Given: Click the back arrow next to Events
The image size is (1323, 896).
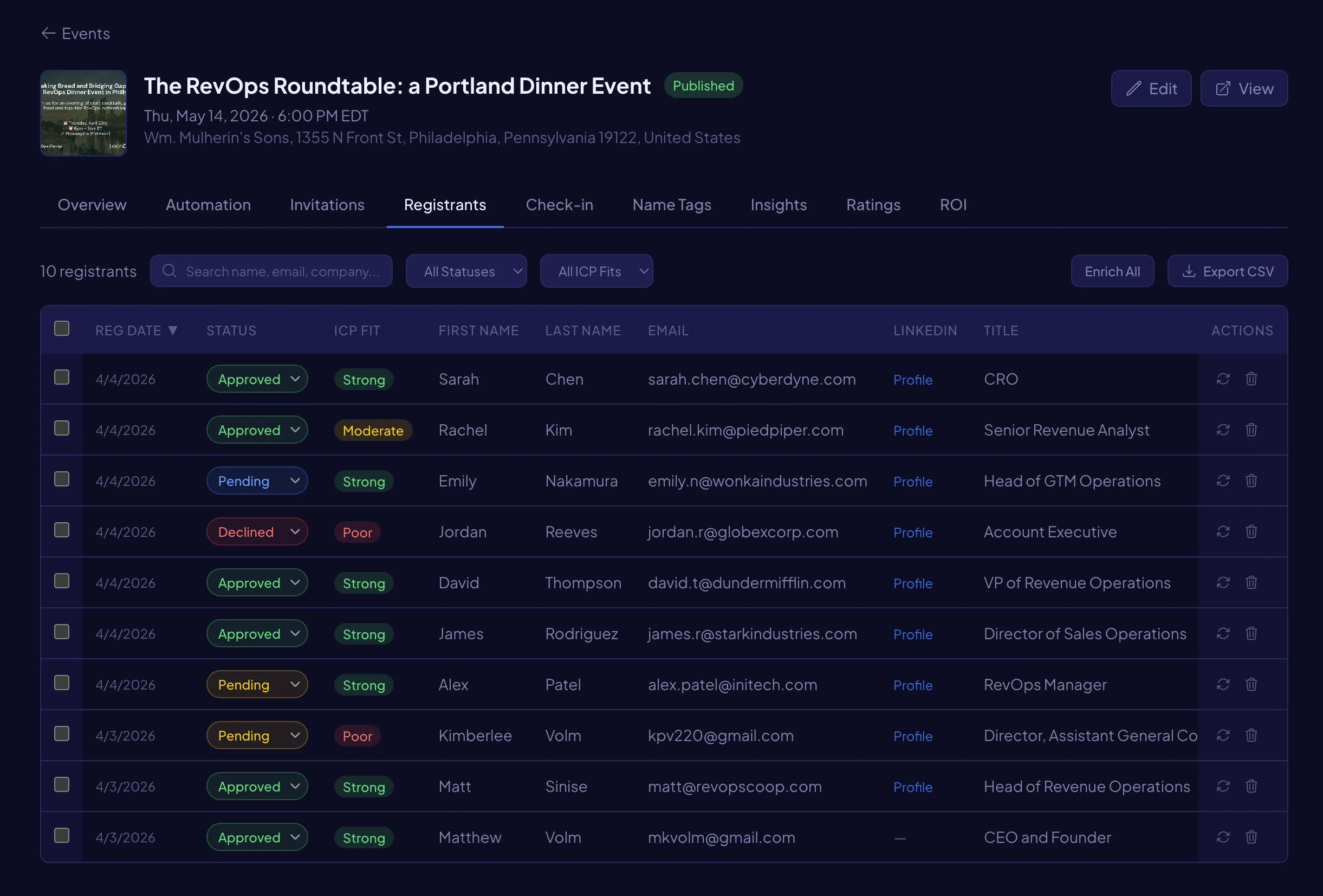Looking at the screenshot, I should click(49, 33).
